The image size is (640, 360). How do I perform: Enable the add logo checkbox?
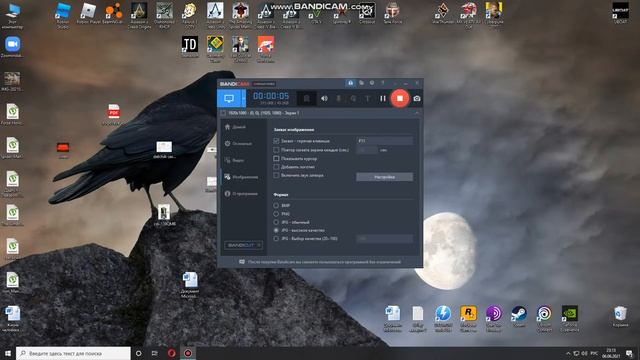coord(276,167)
